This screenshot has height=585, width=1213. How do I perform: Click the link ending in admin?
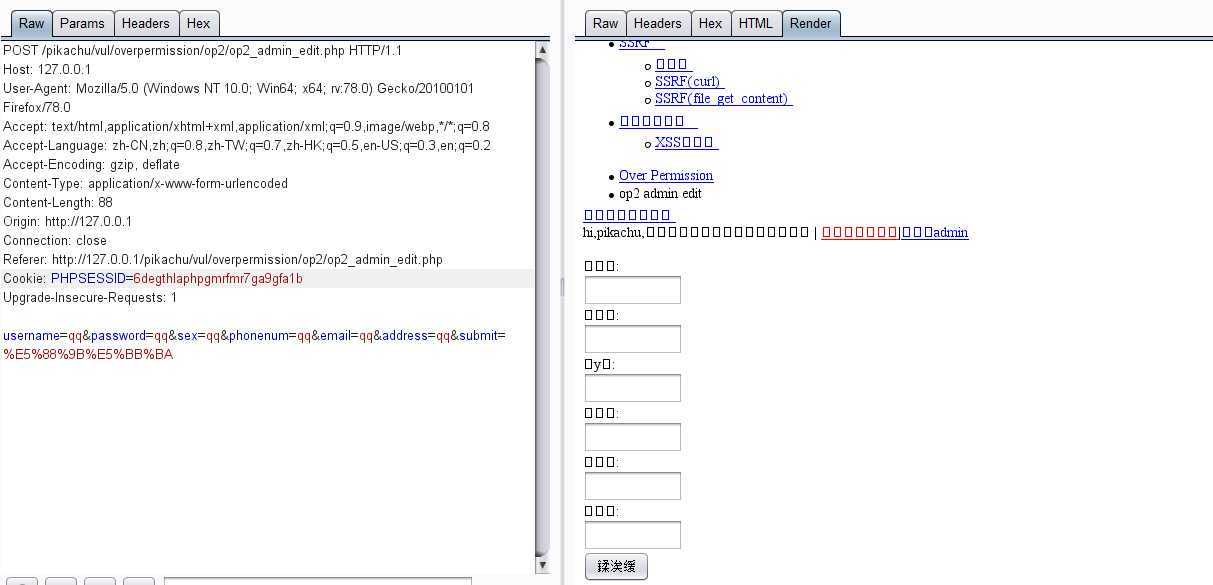coord(935,232)
